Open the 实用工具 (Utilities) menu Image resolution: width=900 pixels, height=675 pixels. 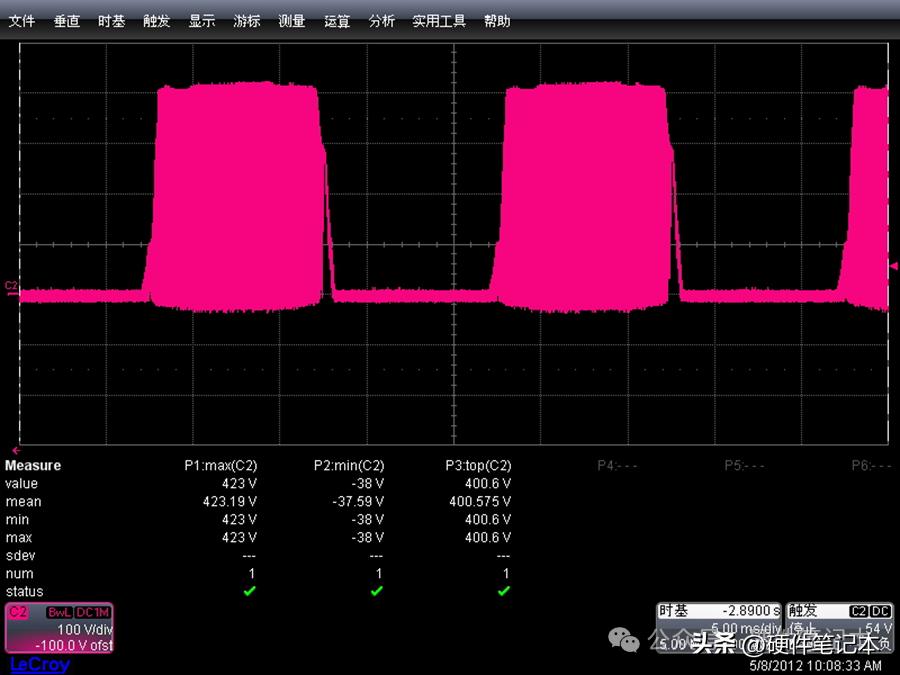(x=439, y=21)
